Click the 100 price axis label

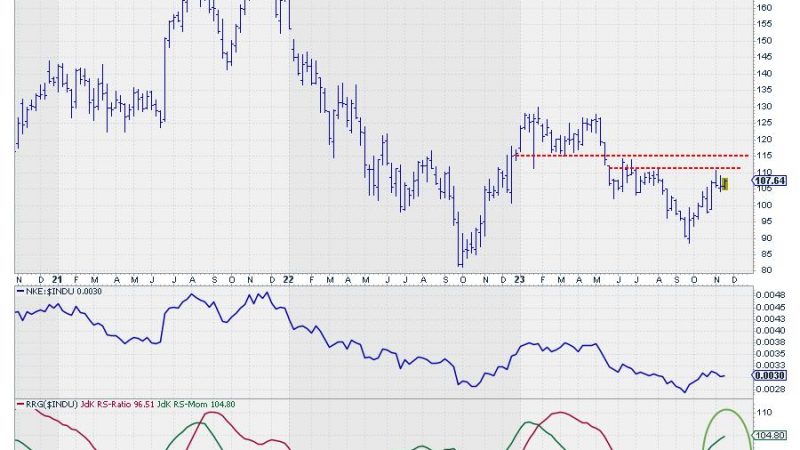pyautogui.click(x=764, y=205)
